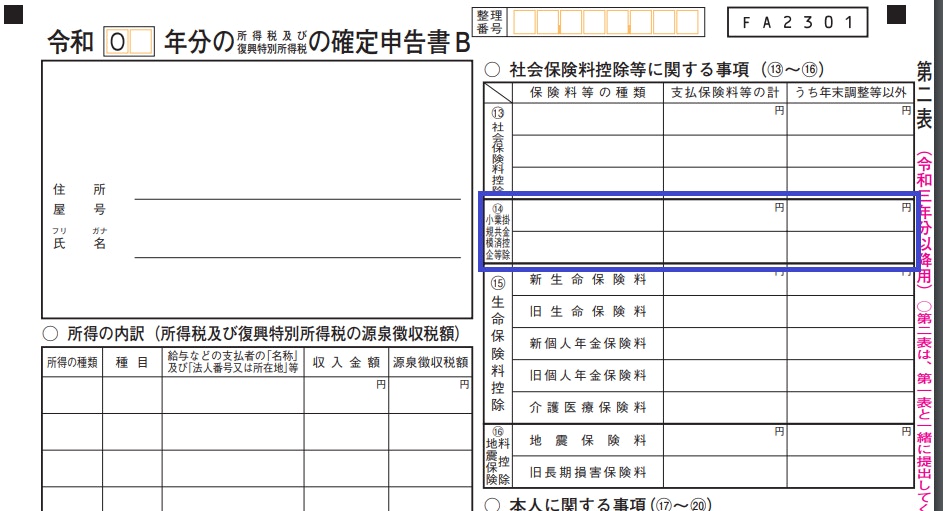Click 旧長期損害保険料 支払保険料等の計 cell
This screenshot has width=943, height=511.
click(x=725, y=473)
